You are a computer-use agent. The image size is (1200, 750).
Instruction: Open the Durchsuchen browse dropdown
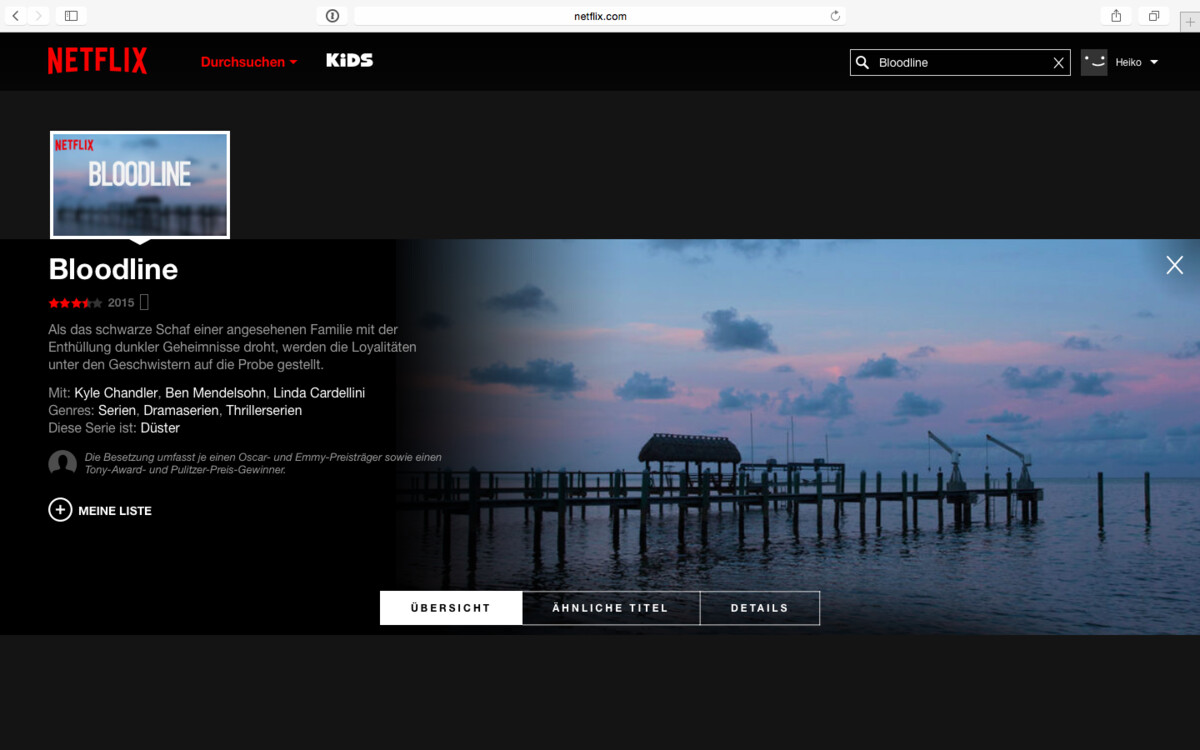click(249, 62)
